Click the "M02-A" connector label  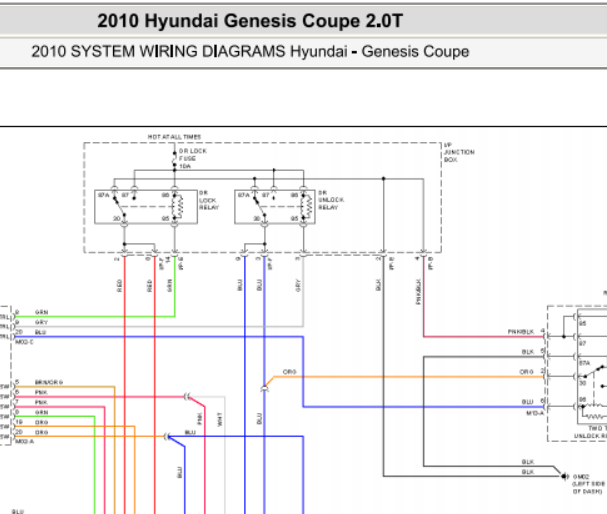[24, 442]
